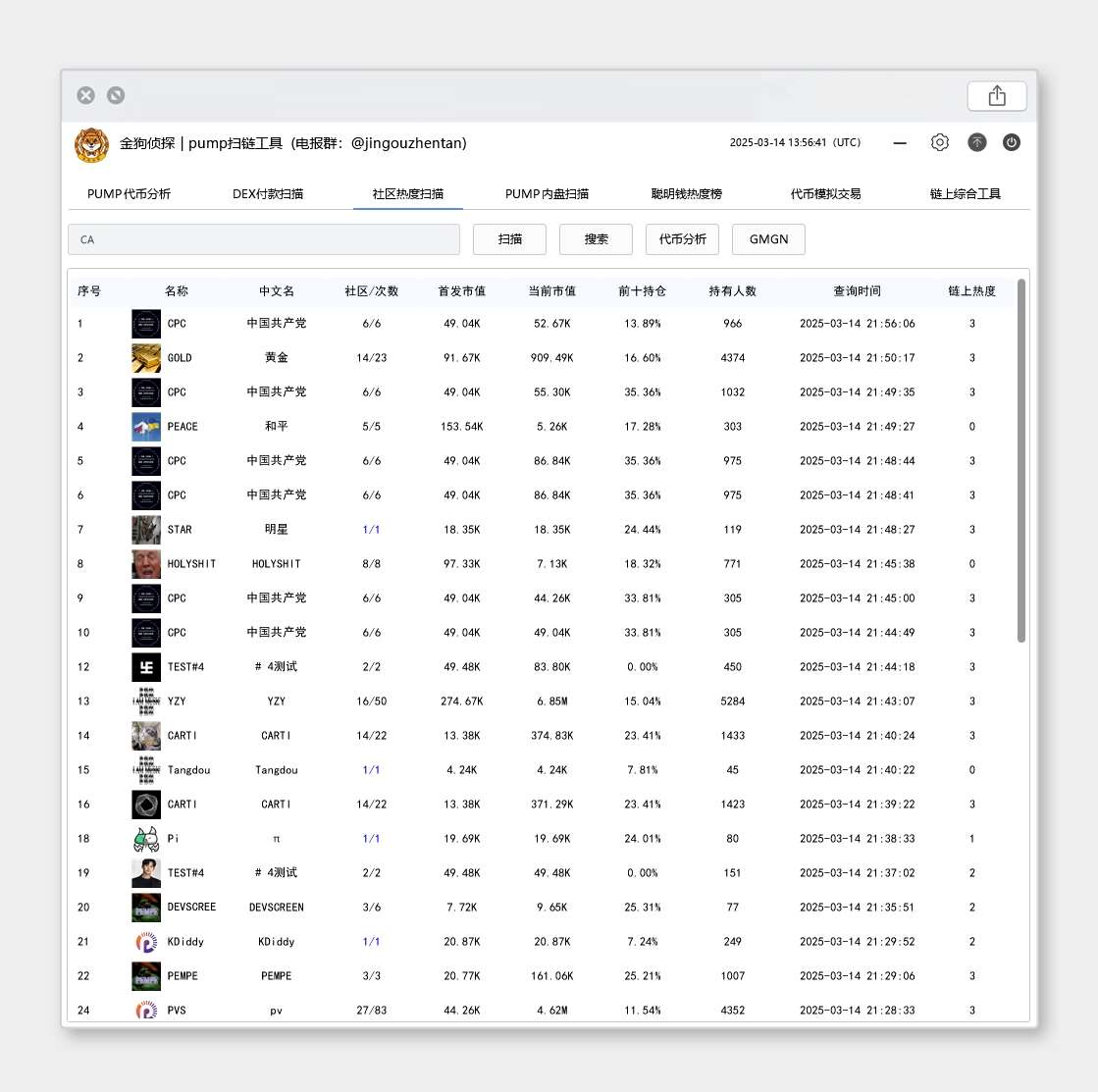Click the 查询时间 column header
The image size is (1098, 1092).
tap(858, 291)
